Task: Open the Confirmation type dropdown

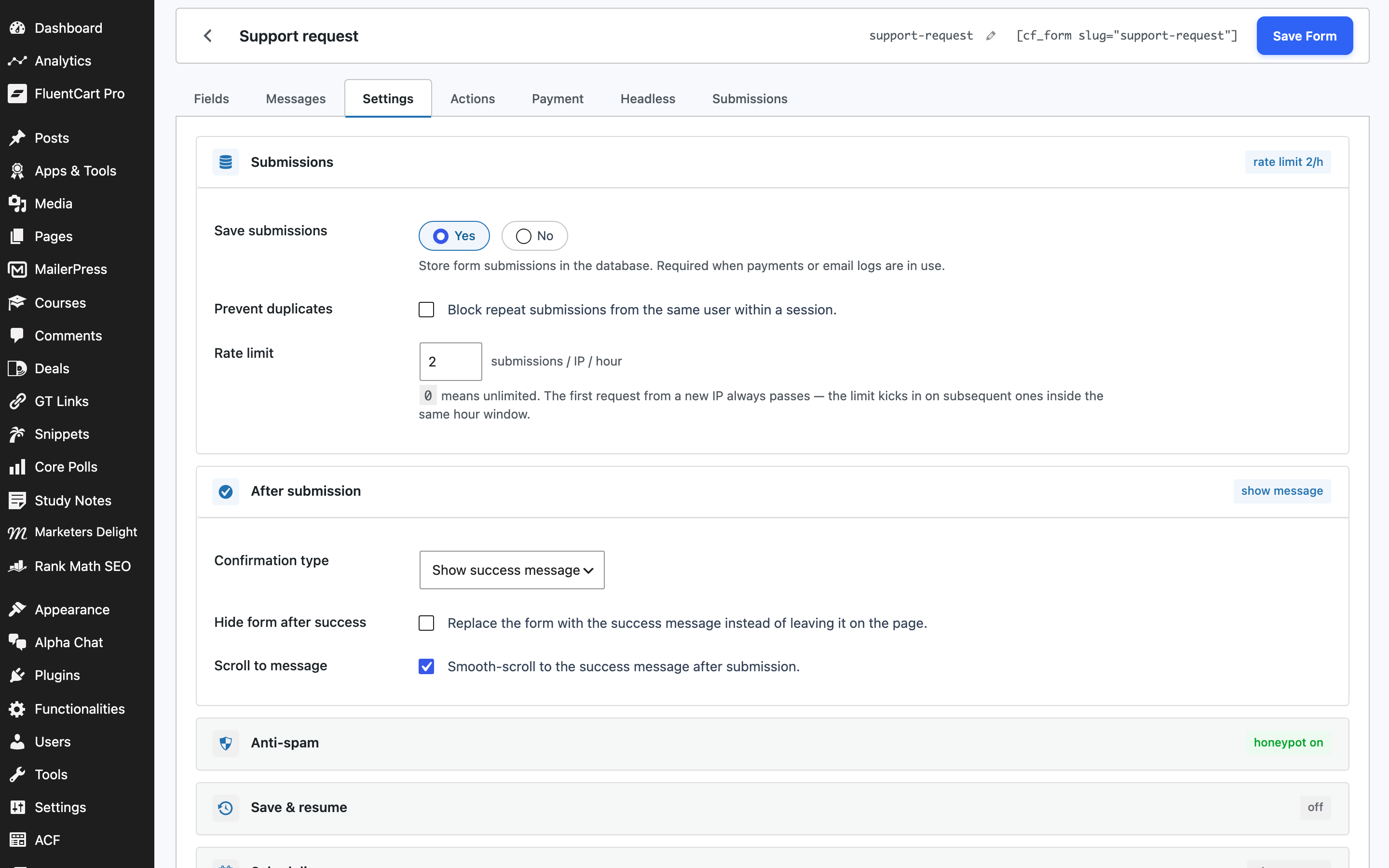Action: click(x=512, y=570)
